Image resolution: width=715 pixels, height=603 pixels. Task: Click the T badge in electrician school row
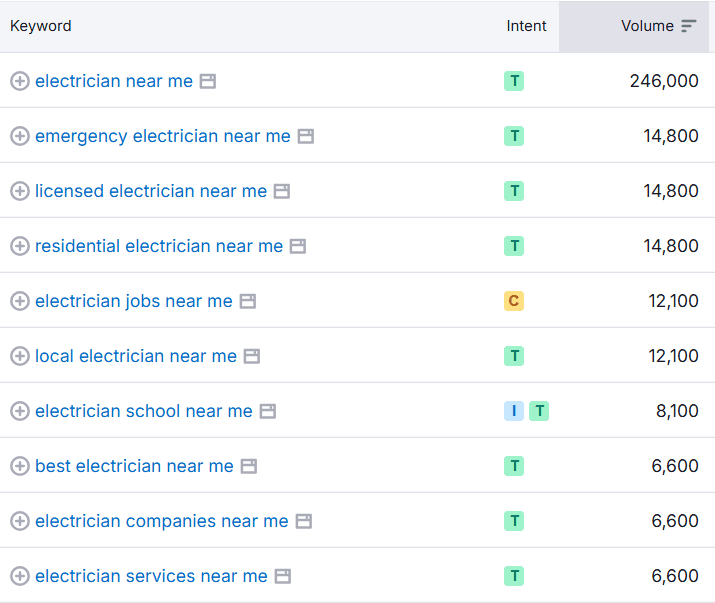pos(539,411)
